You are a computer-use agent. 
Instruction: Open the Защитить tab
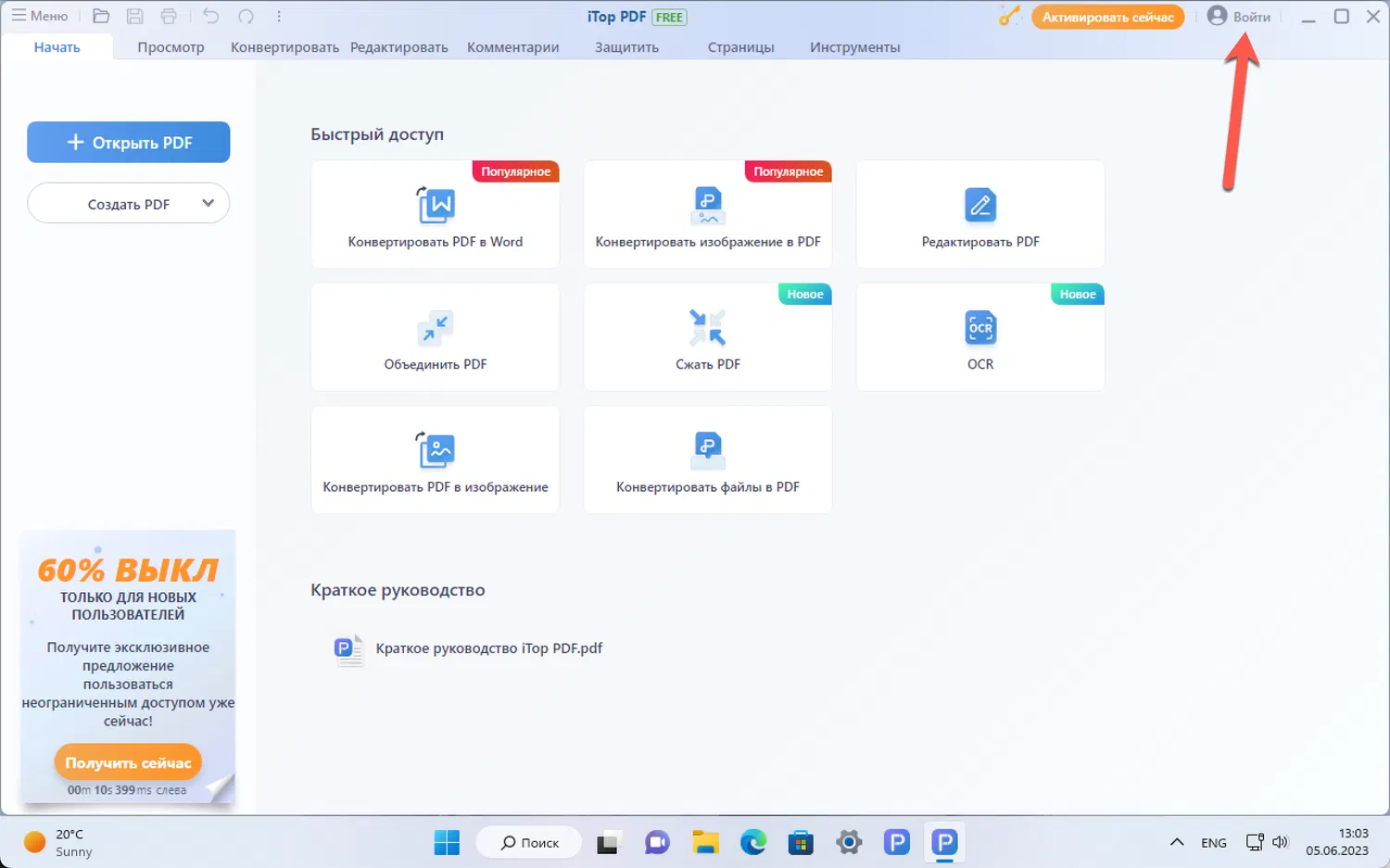point(627,47)
